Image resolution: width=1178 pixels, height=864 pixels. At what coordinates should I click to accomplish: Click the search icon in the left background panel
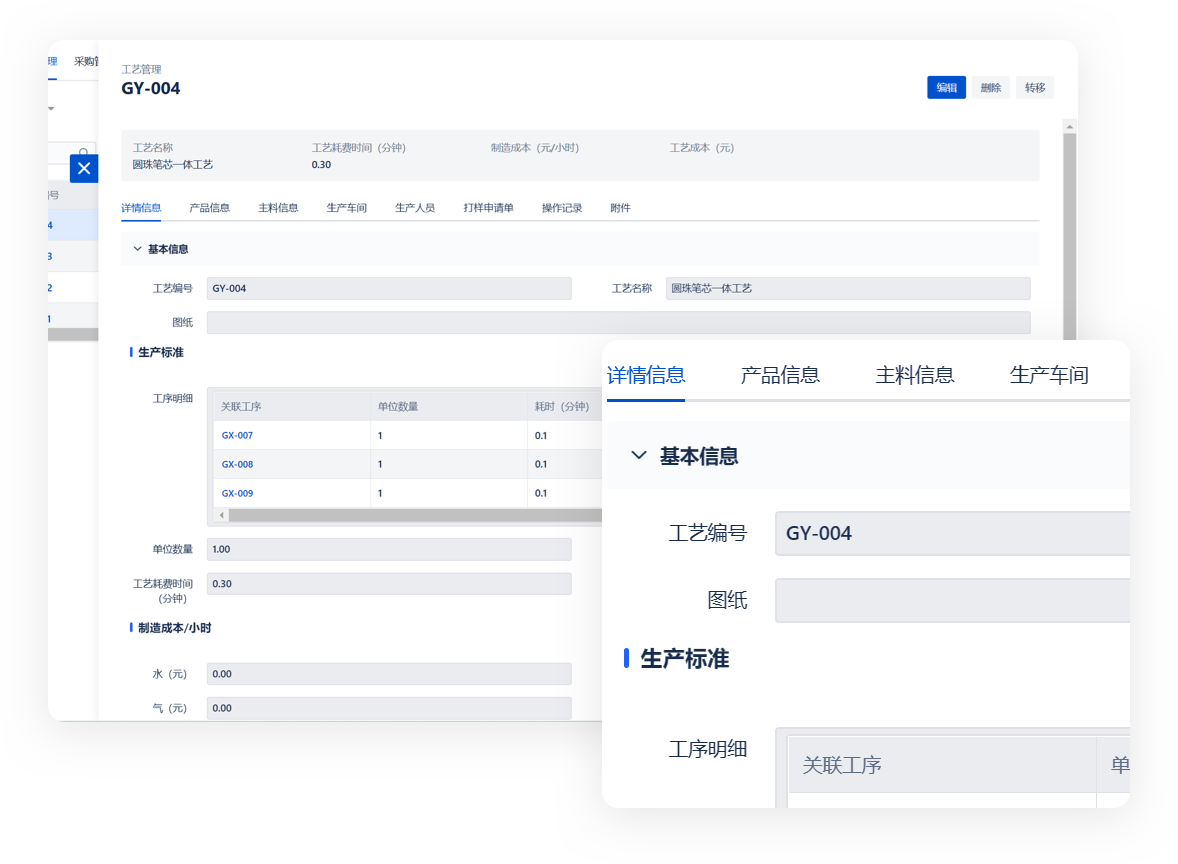coord(83,153)
